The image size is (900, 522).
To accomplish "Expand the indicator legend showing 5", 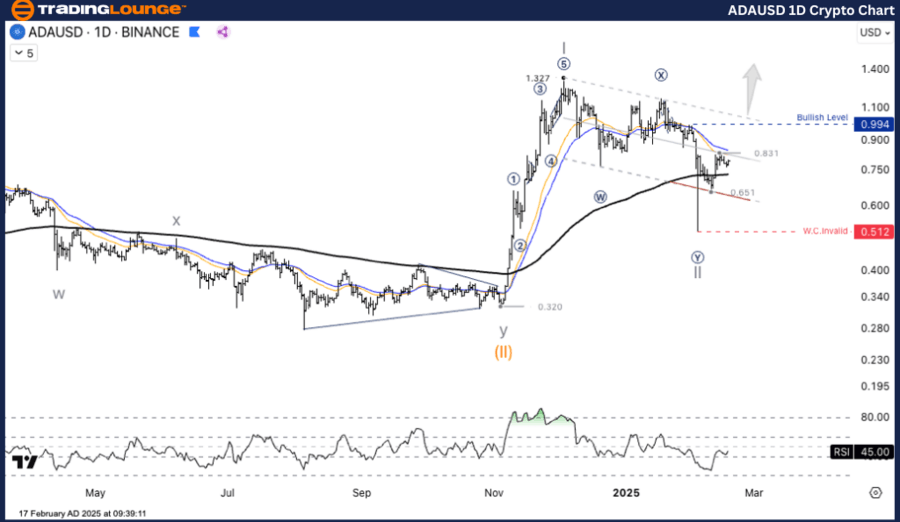I will pyautogui.click(x=24, y=53).
